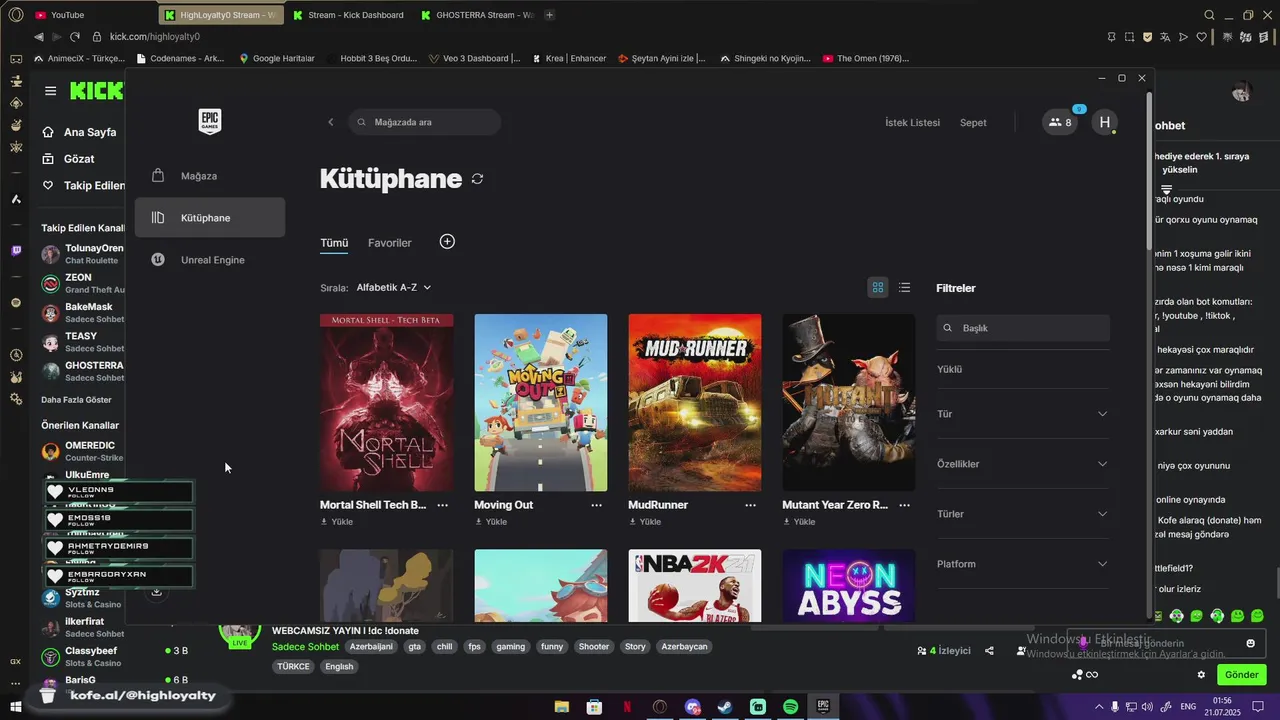Expand the Tür filter section
The image size is (1280, 720).
[1023, 414]
